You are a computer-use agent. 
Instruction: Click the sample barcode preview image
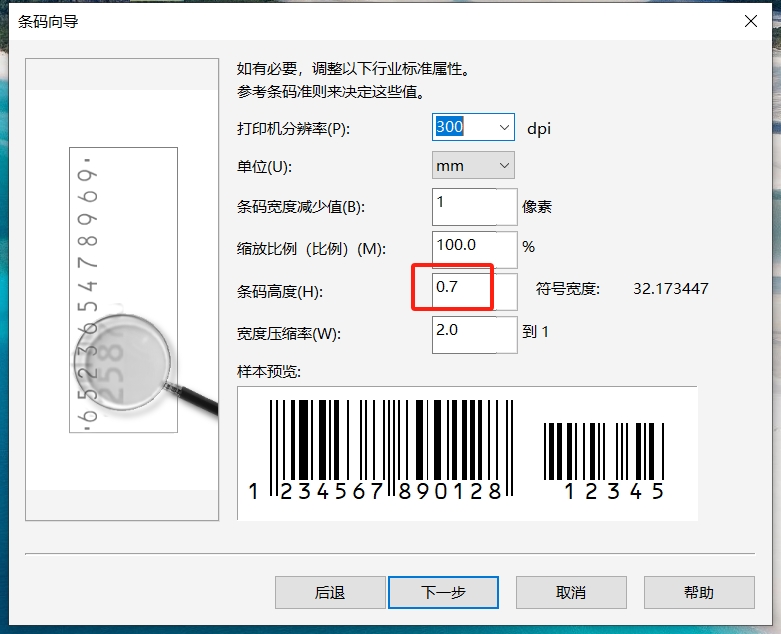(x=467, y=453)
